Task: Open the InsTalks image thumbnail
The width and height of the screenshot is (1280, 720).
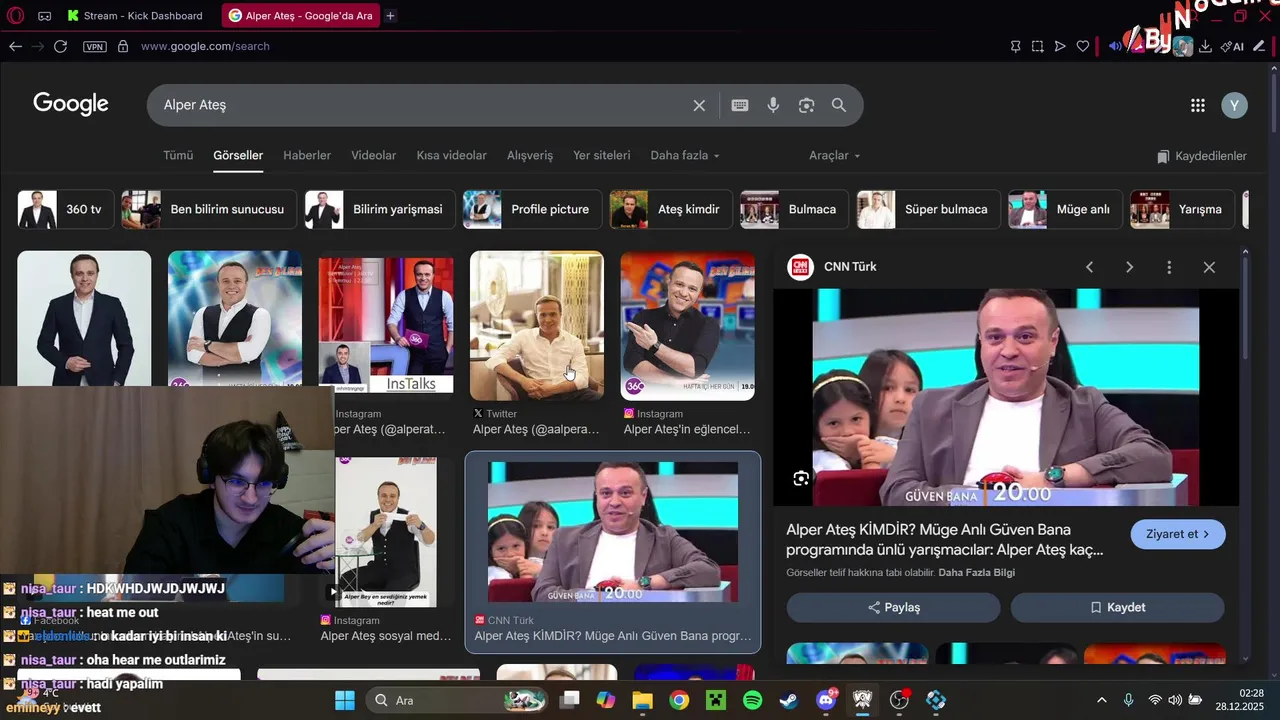Action: [386, 326]
